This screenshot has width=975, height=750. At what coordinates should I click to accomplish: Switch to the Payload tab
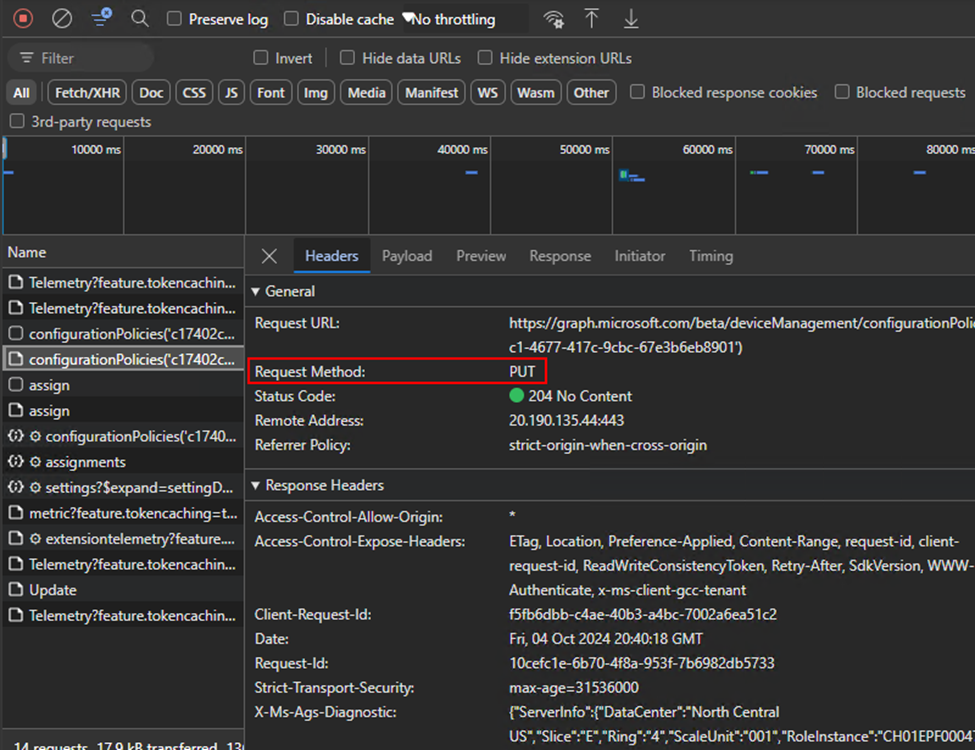click(407, 256)
